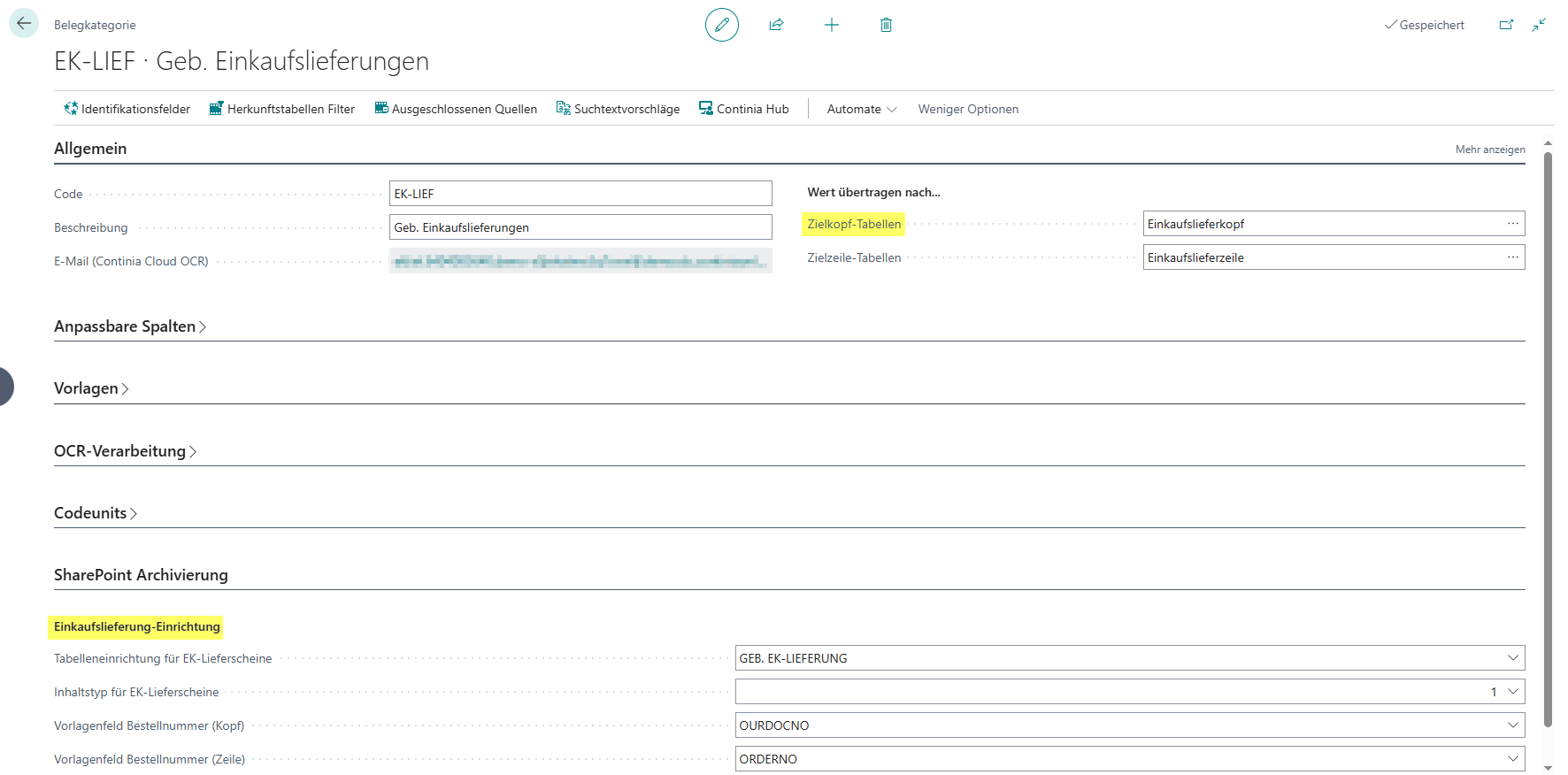1568x775 pixels.
Task: Open page in new window icon
Action: [1506, 25]
